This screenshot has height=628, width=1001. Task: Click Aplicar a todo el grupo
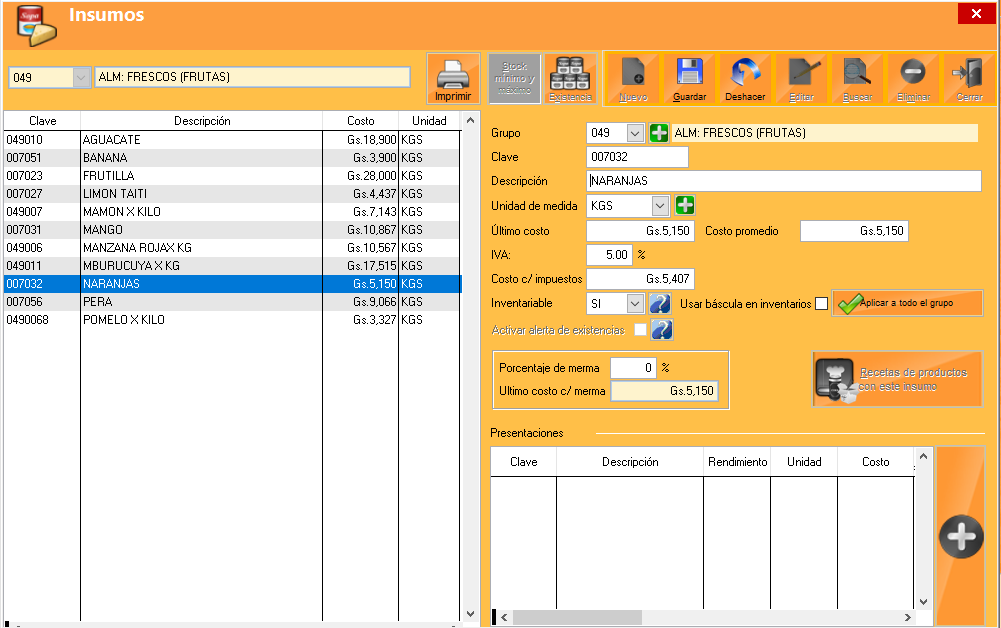[x=907, y=303]
